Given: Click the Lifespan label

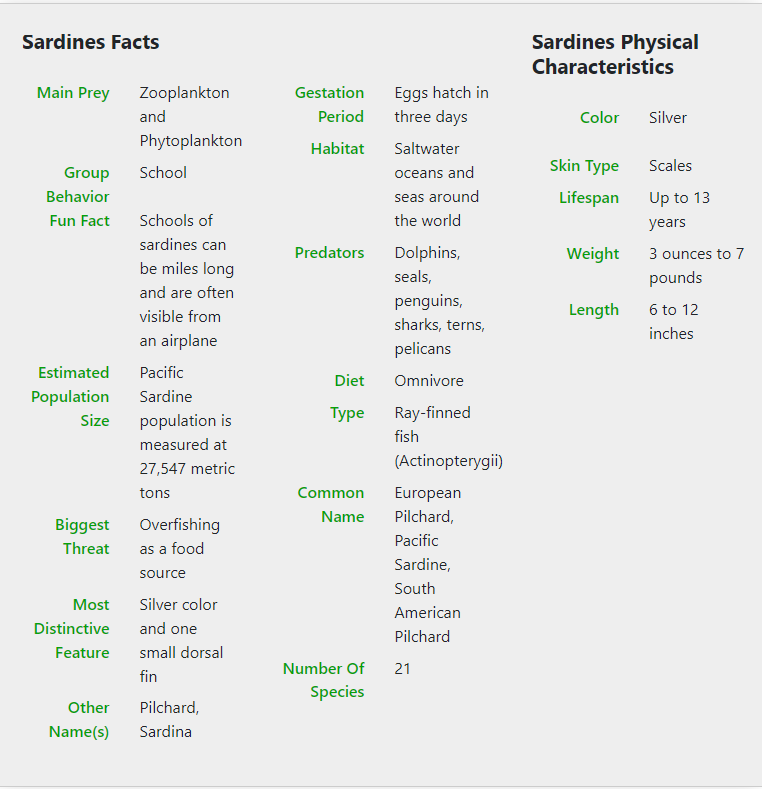Looking at the screenshot, I should 589,198.
